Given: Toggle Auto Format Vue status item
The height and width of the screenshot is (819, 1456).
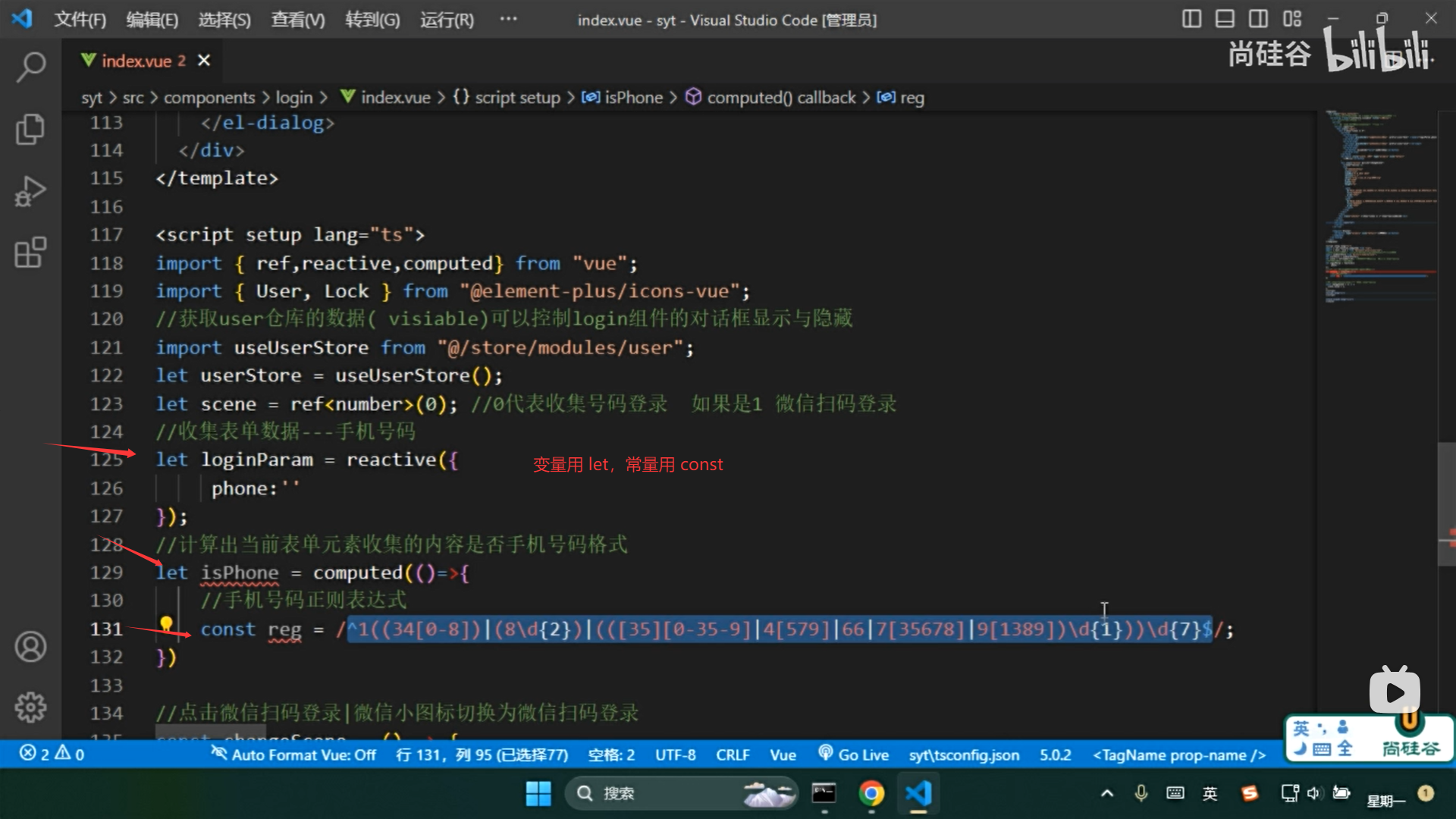Looking at the screenshot, I should pyautogui.click(x=293, y=755).
